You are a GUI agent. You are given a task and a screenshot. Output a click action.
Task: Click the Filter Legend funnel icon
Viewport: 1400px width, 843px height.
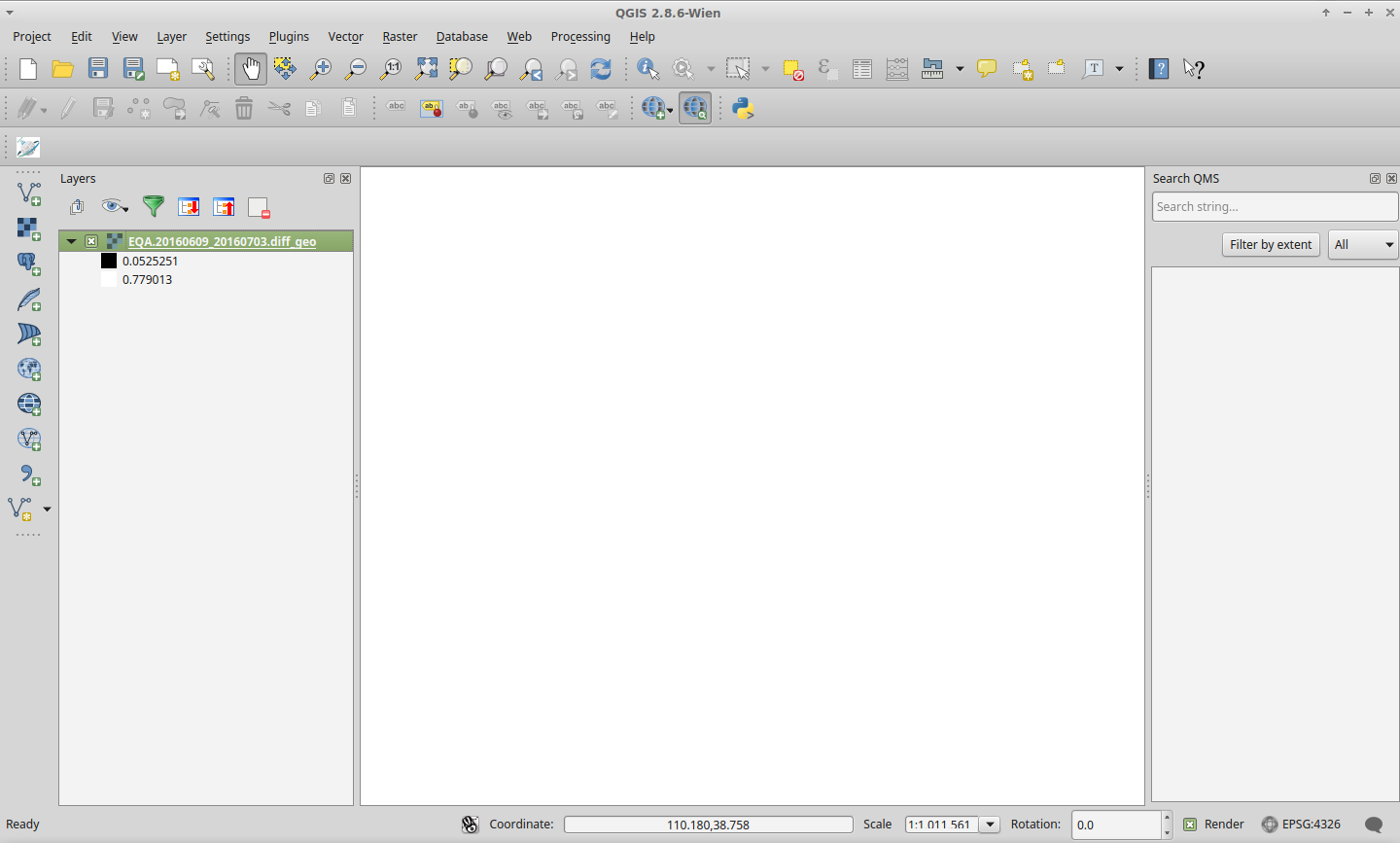coord(153,206)
